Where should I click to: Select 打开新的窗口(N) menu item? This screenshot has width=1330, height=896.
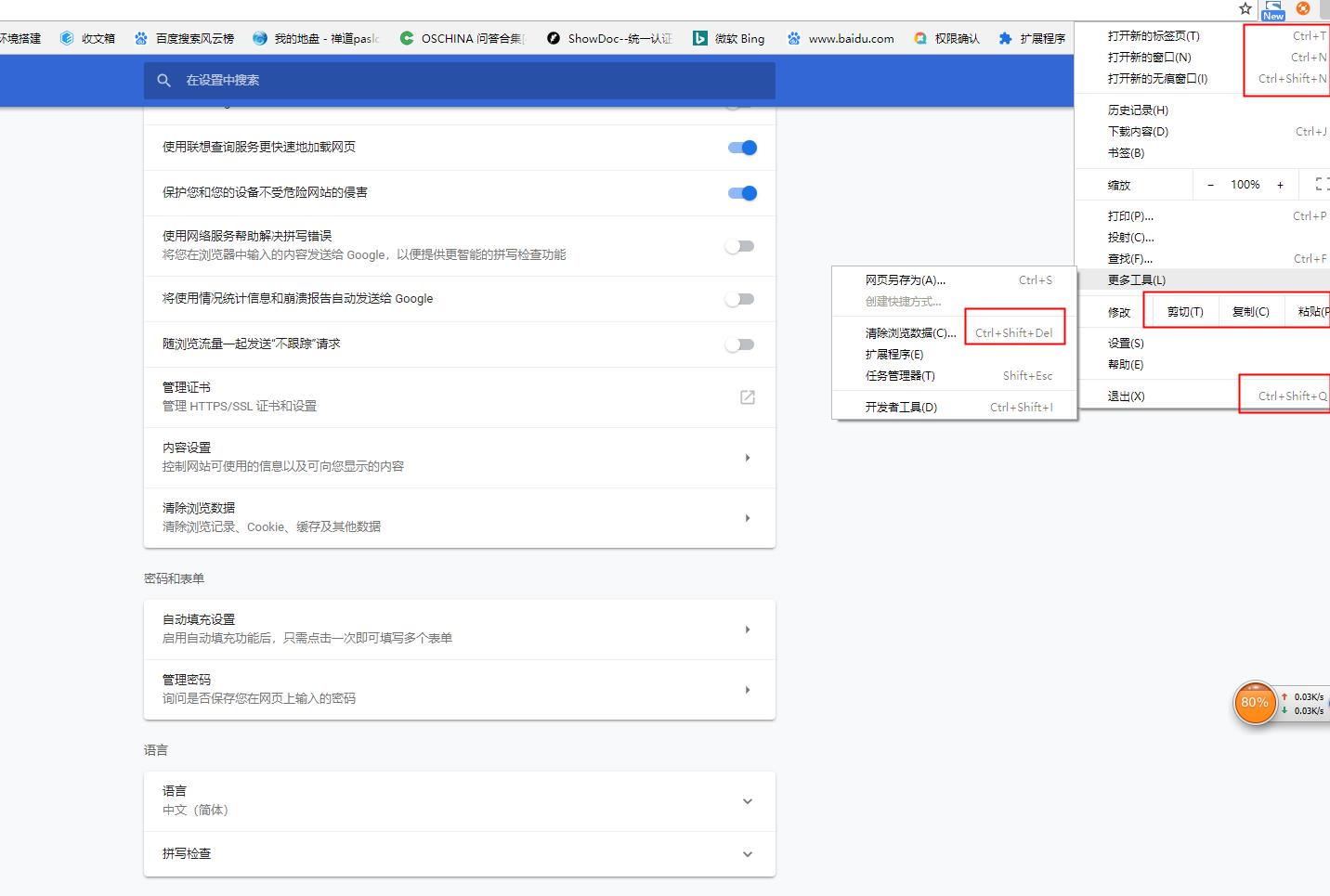click(x=1203, y=58)
